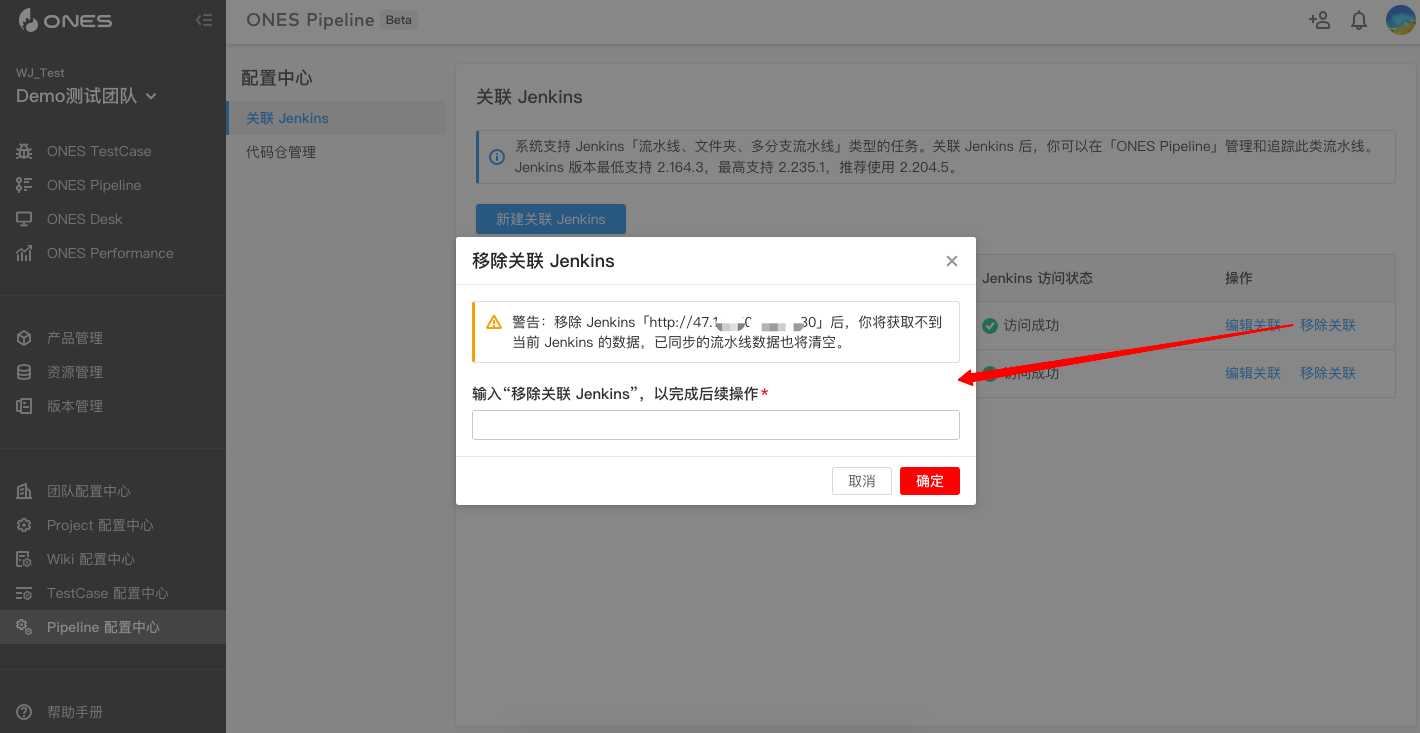This screenshot has height=733, width=1420.
Task: Click the Beta badge in header
Action: pyautogui.click(x=399, y=20)
